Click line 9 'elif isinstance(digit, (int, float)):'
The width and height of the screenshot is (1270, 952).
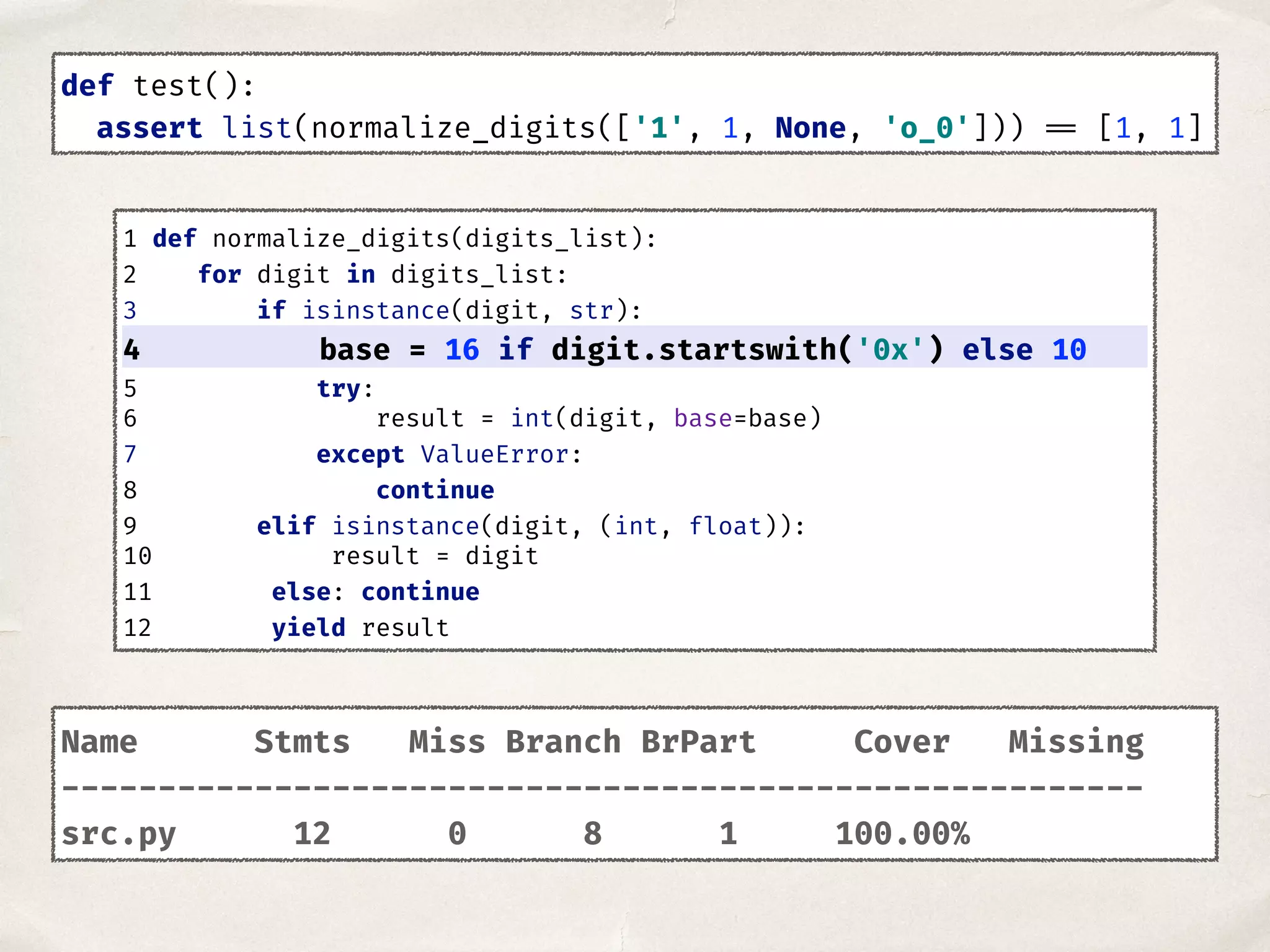[531, 526]
